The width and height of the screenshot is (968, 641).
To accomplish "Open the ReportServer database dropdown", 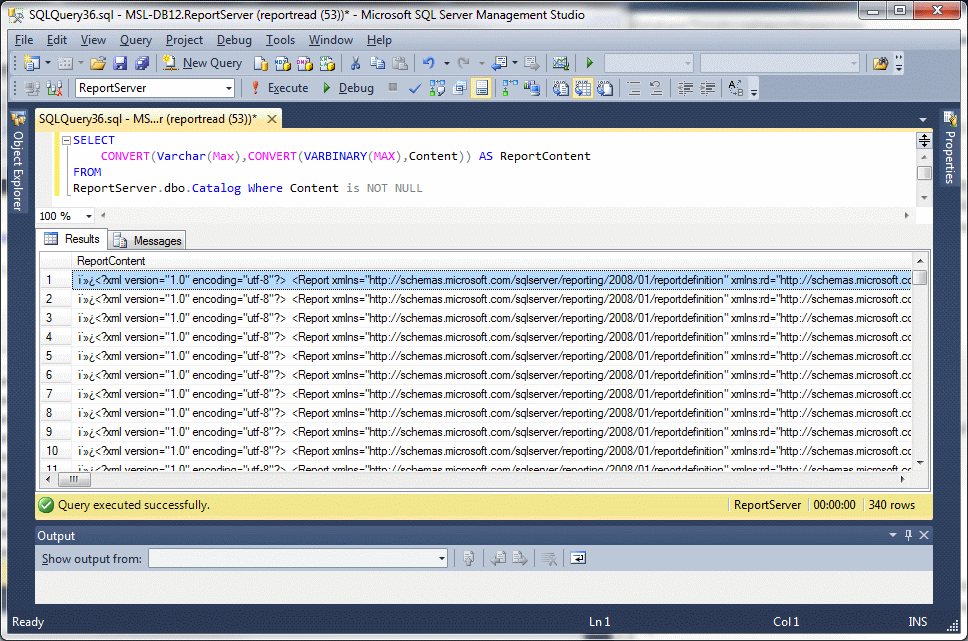I will [x=229, y=88].
